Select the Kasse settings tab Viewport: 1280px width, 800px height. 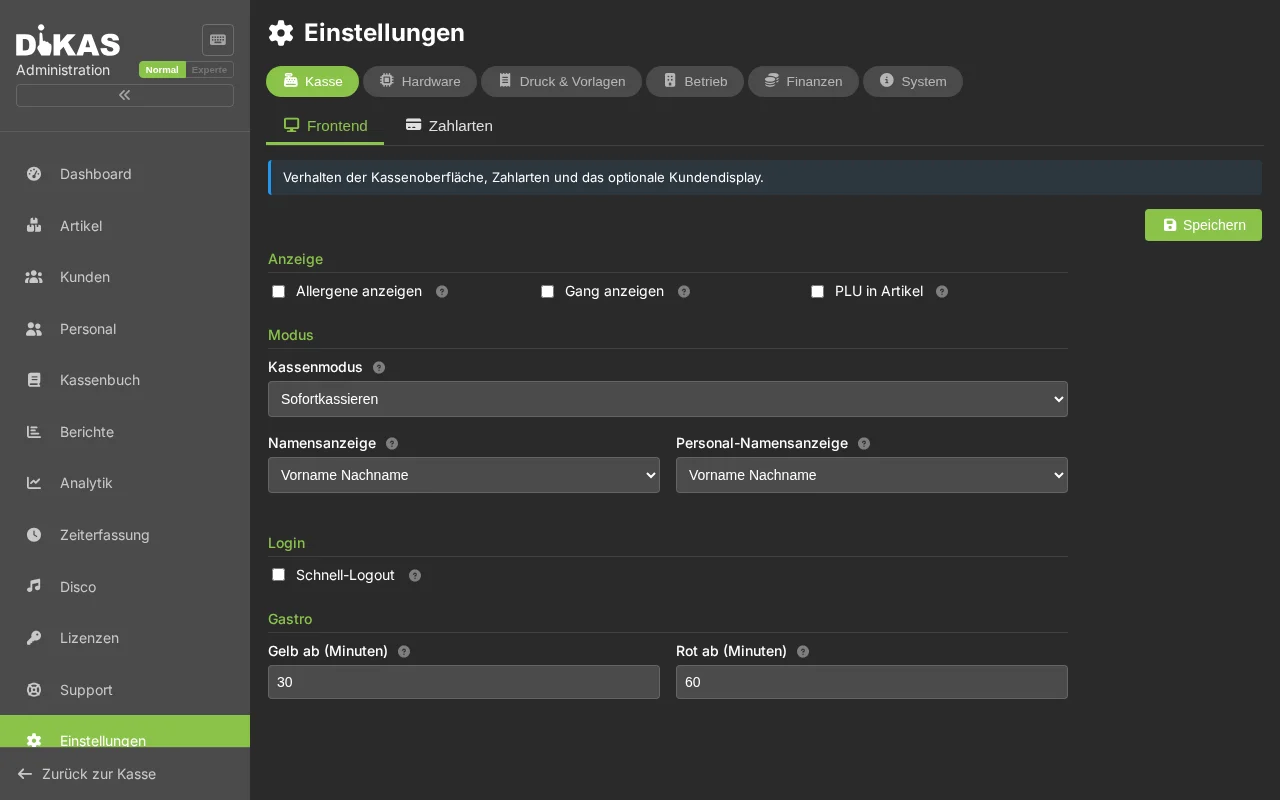312,81
